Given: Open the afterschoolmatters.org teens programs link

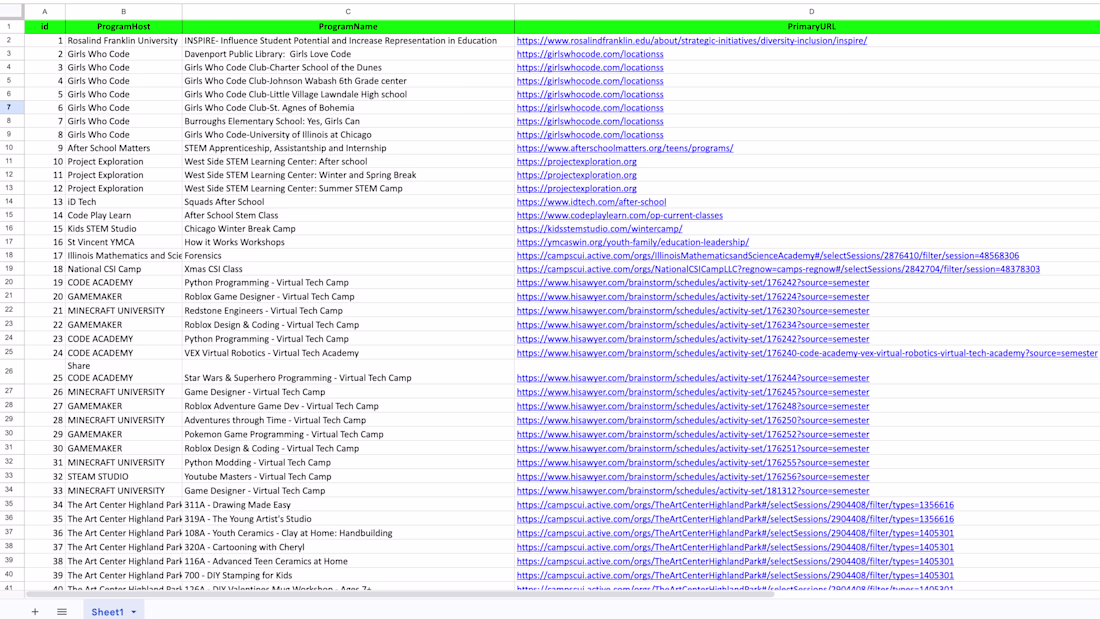Looking at the screenshot, I should 625,148.
